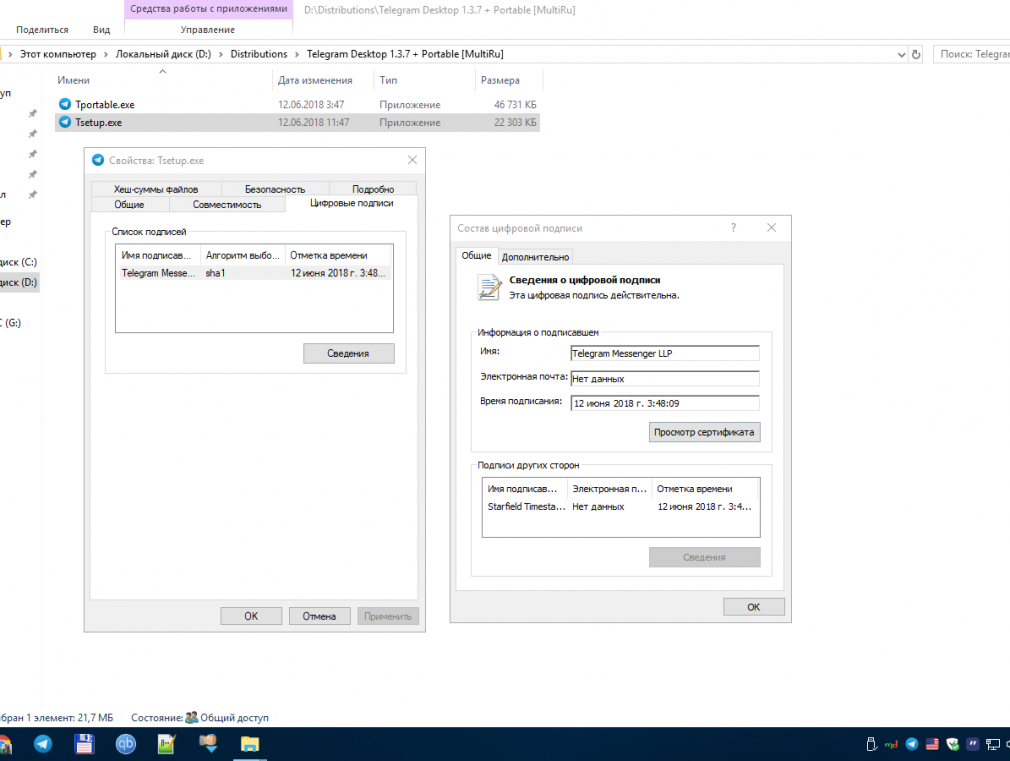The image size is (1010, 761).
Task: Click 'Сведения' button in Properties window
Action: click(x=348, y=353)
